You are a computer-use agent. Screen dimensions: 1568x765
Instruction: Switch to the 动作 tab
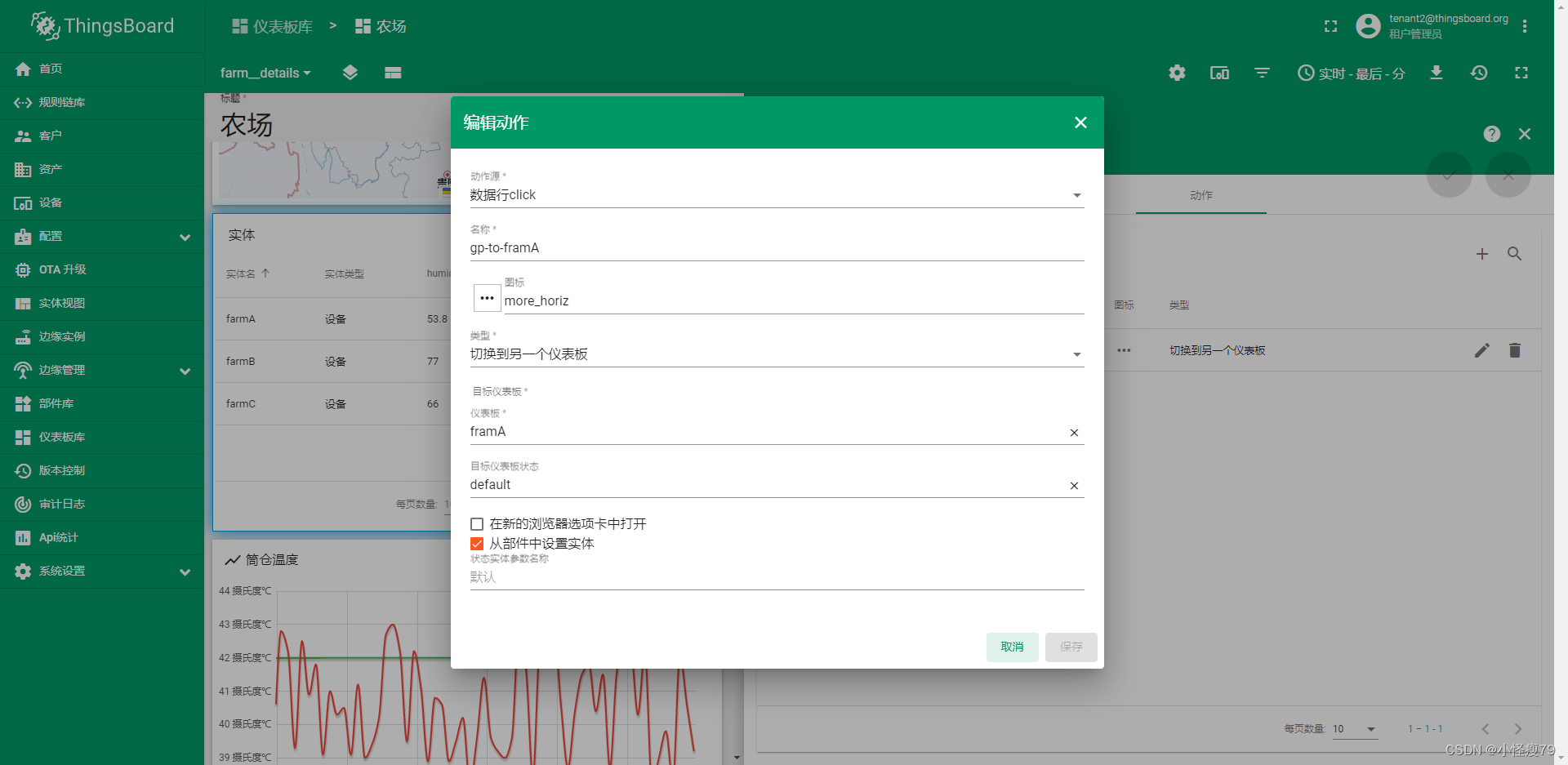tap(1200, 196)
